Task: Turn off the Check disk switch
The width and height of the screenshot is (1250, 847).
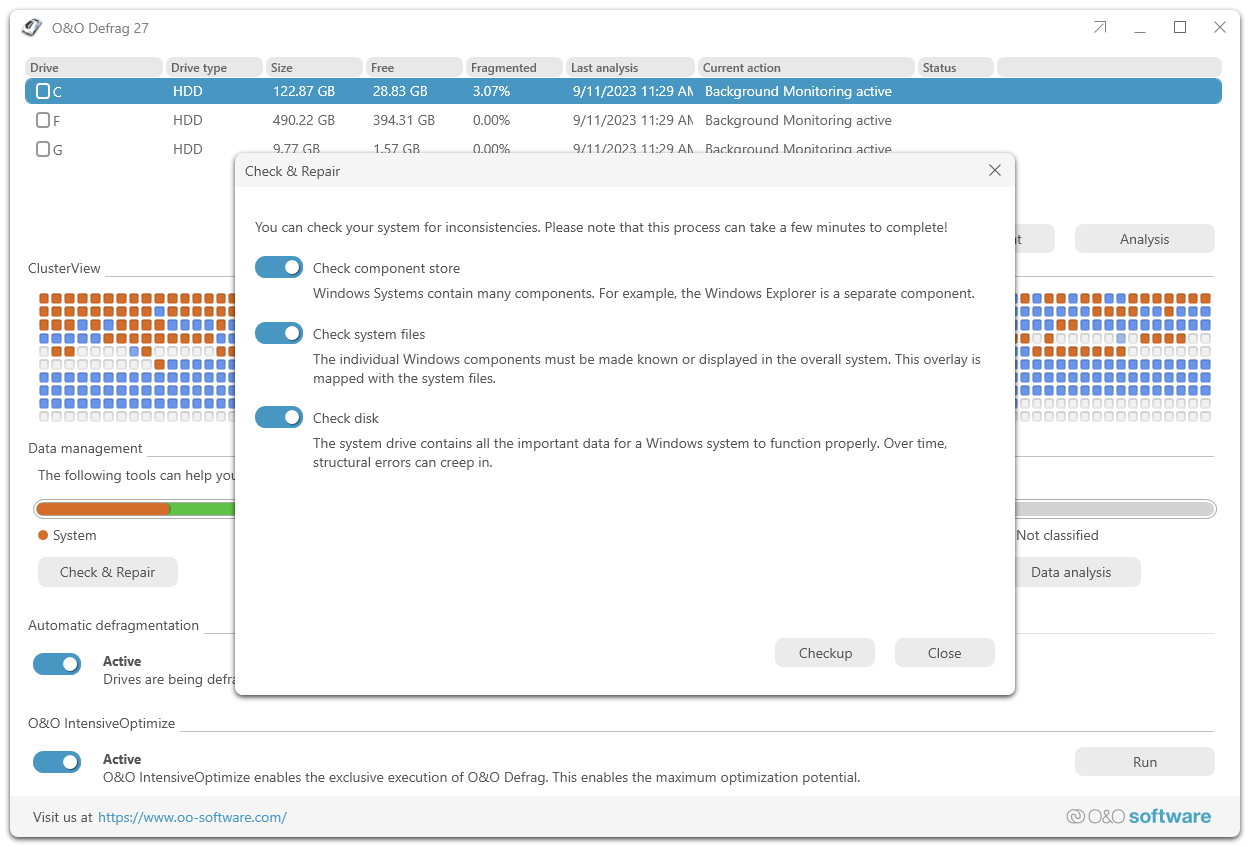Action: pos(279,417)
